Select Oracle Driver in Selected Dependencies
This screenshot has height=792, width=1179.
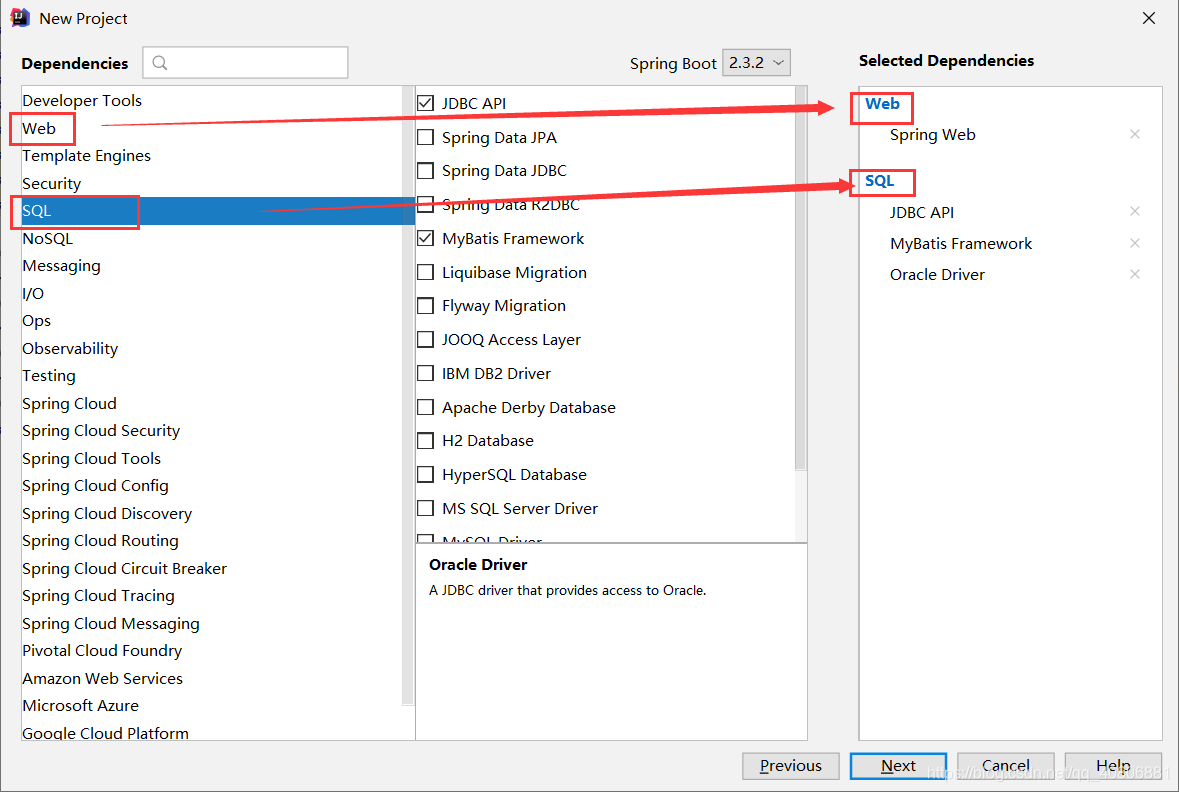tap(937, 275)
